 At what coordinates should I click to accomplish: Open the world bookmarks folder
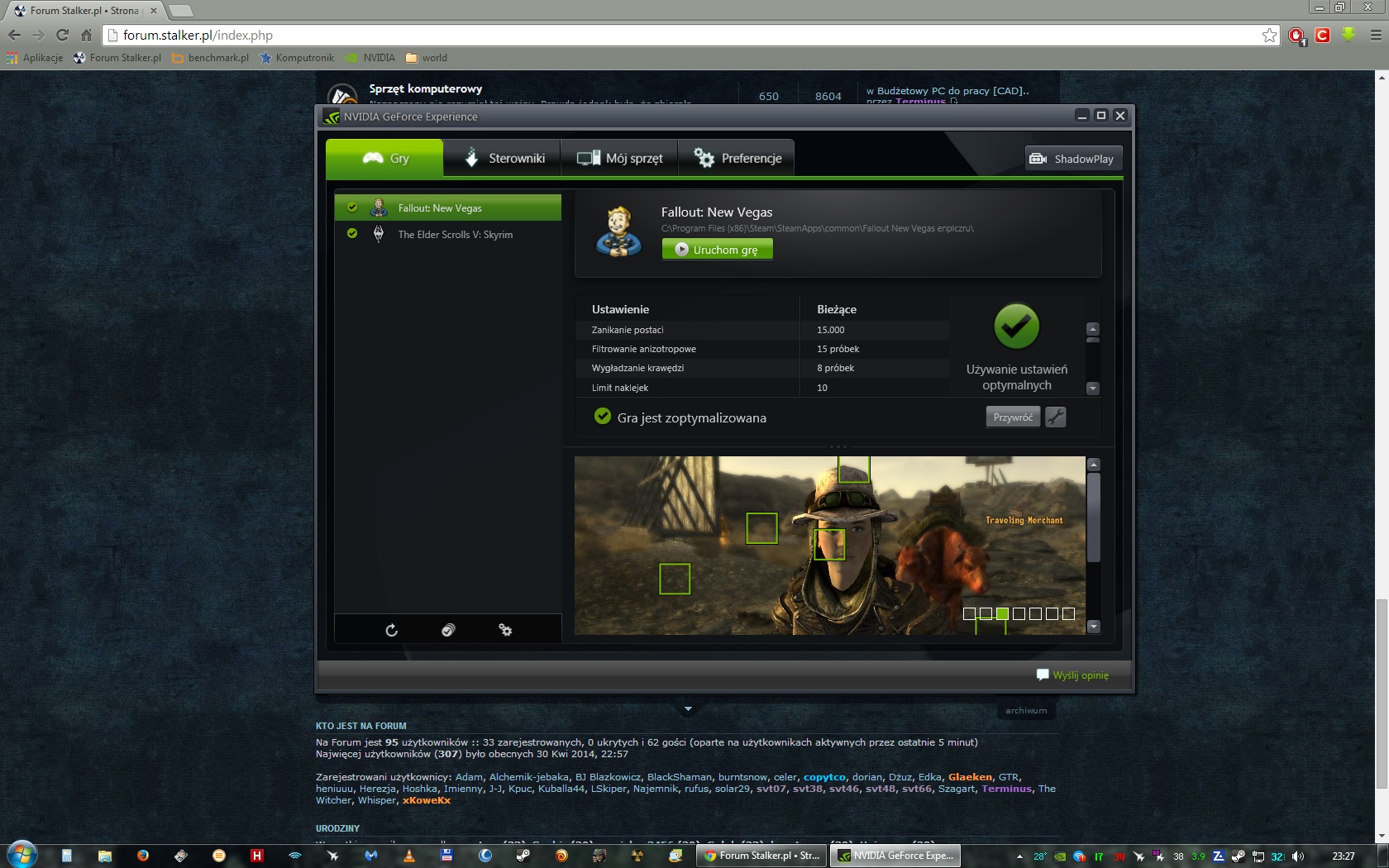pyautogui.click(x=427, y=58)
